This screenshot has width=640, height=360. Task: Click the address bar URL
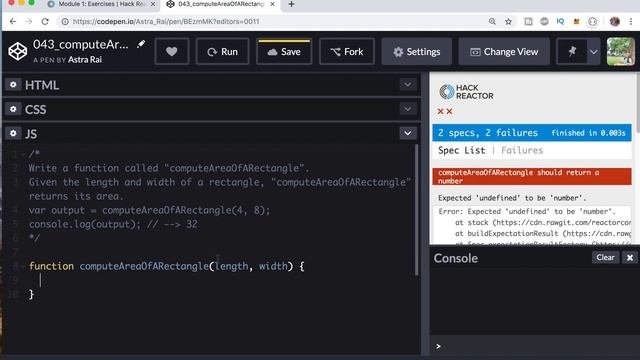pyautogui.click(x=166, y=21)
